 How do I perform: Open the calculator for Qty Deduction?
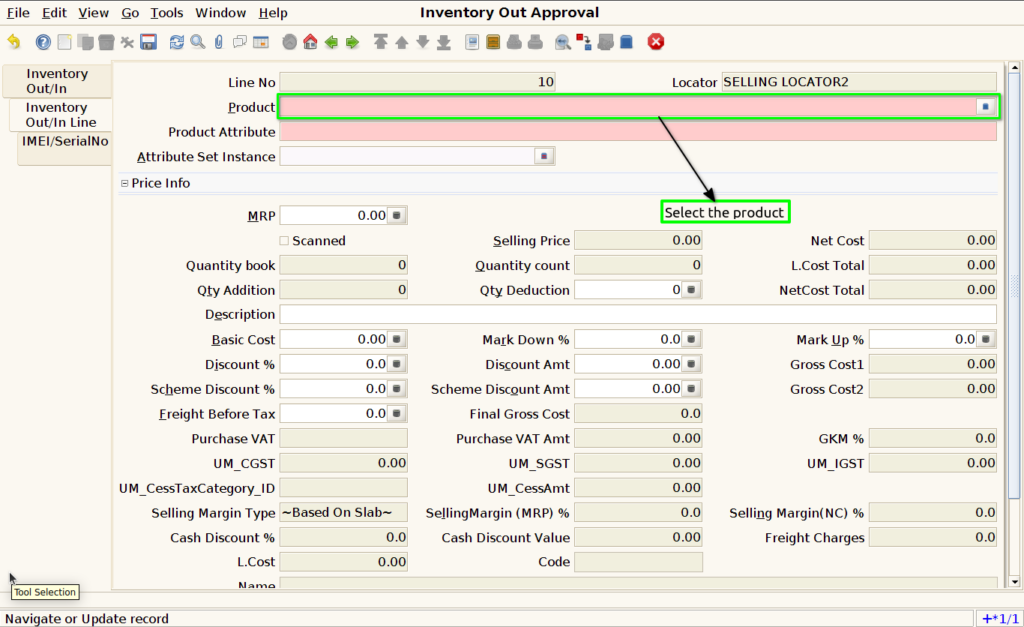click(x=691, y=289)
